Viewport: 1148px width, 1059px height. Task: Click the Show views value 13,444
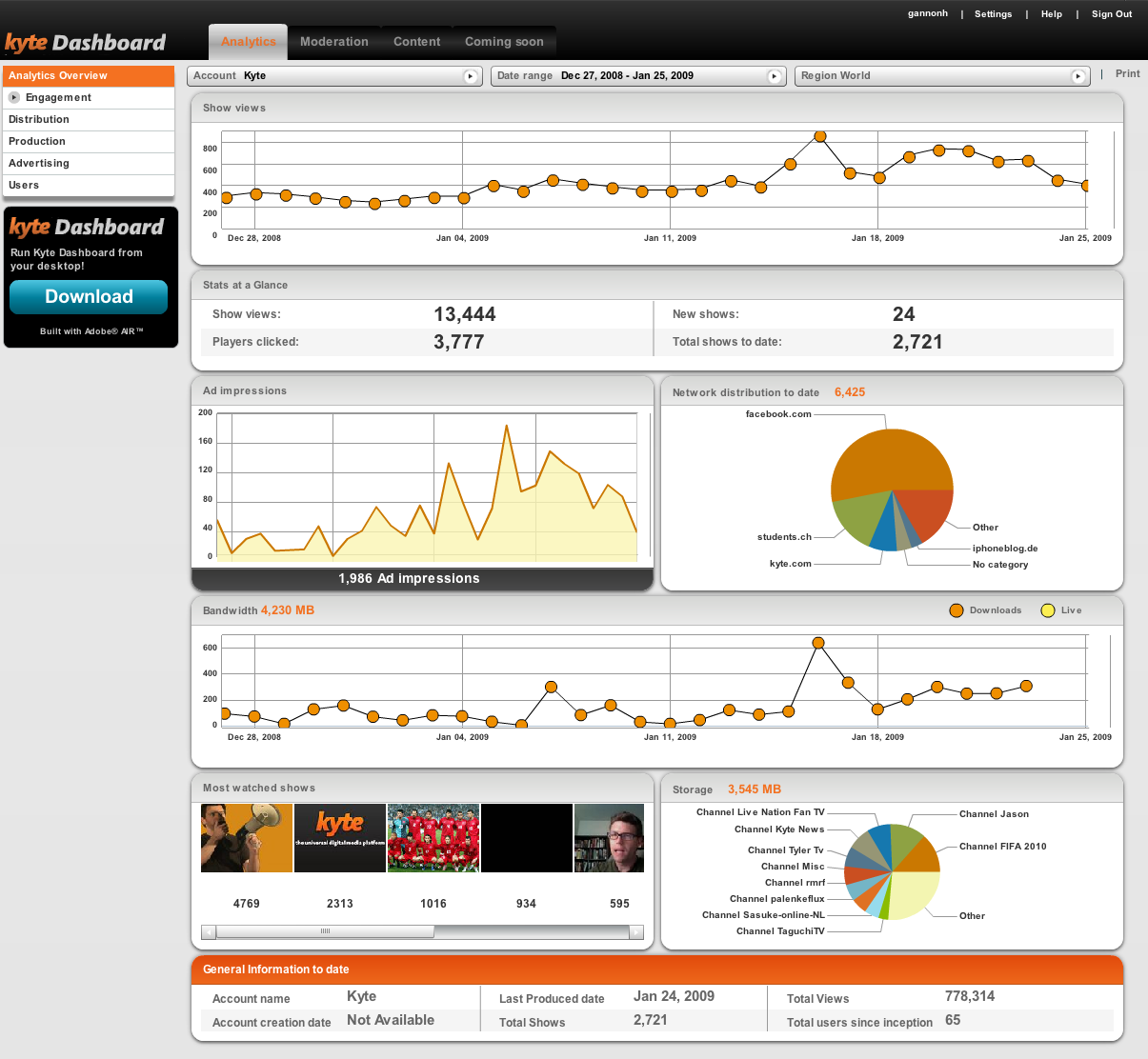[x=465, y=314]
